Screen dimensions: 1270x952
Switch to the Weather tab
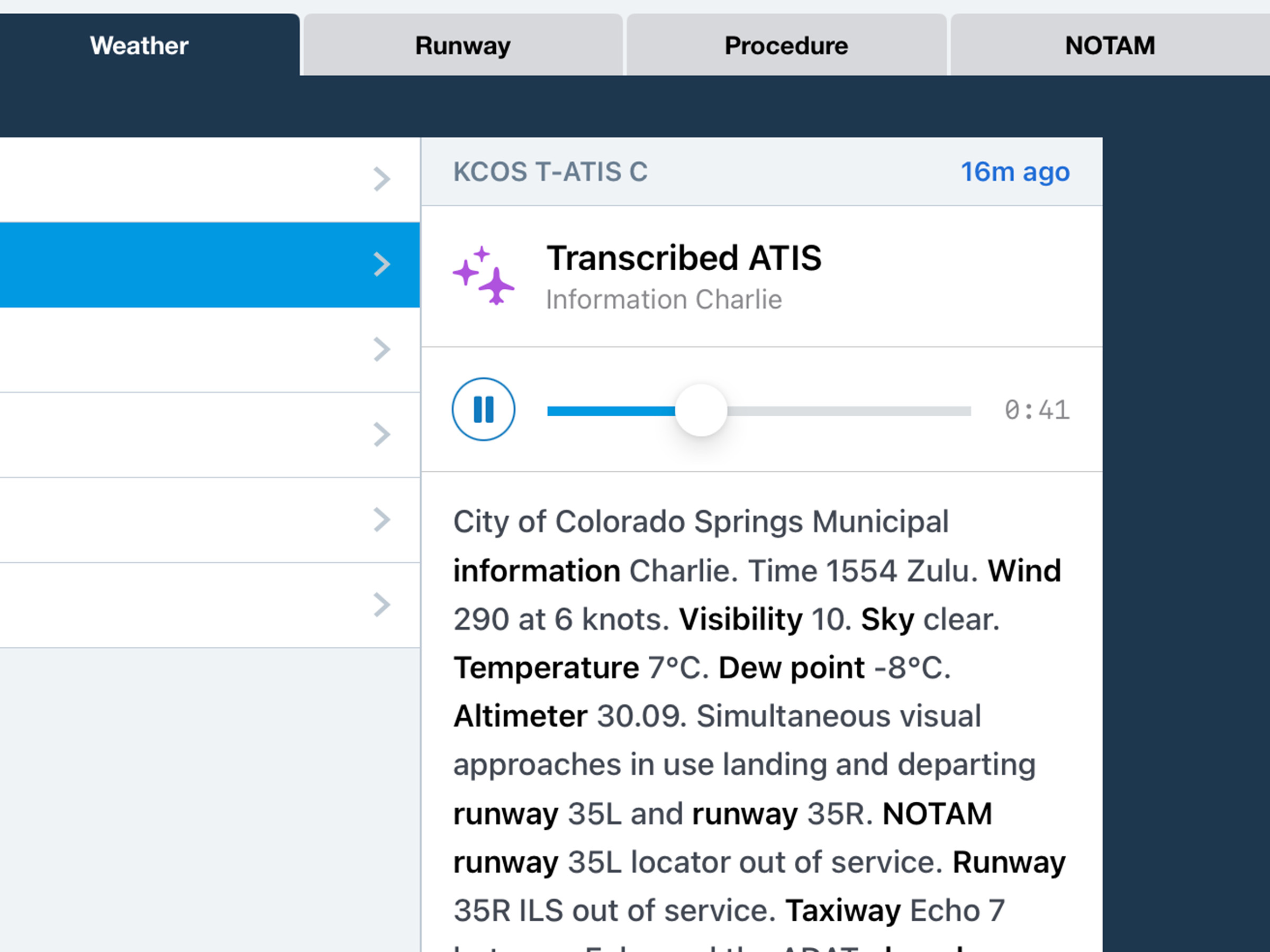pos(139,45)
